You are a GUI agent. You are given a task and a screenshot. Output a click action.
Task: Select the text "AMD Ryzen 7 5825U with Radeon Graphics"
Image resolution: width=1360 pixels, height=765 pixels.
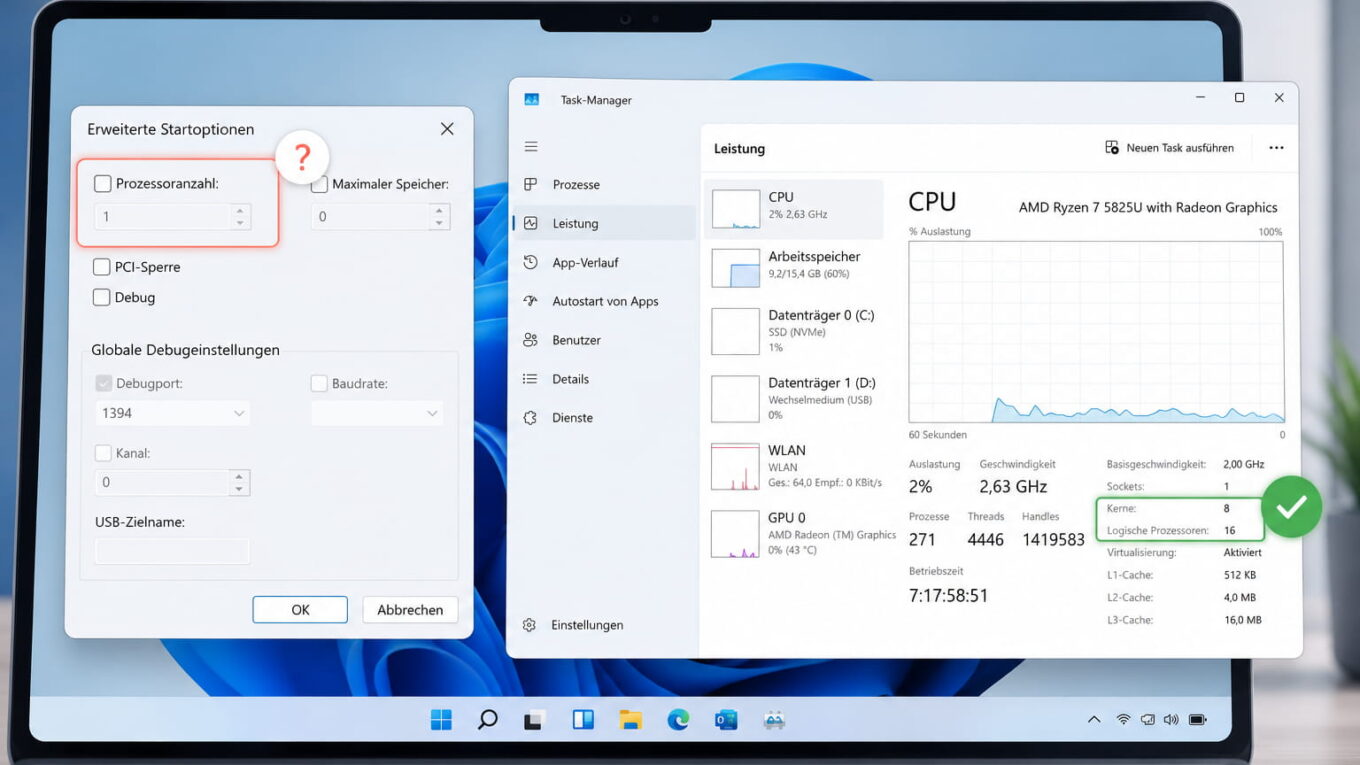1148,208
